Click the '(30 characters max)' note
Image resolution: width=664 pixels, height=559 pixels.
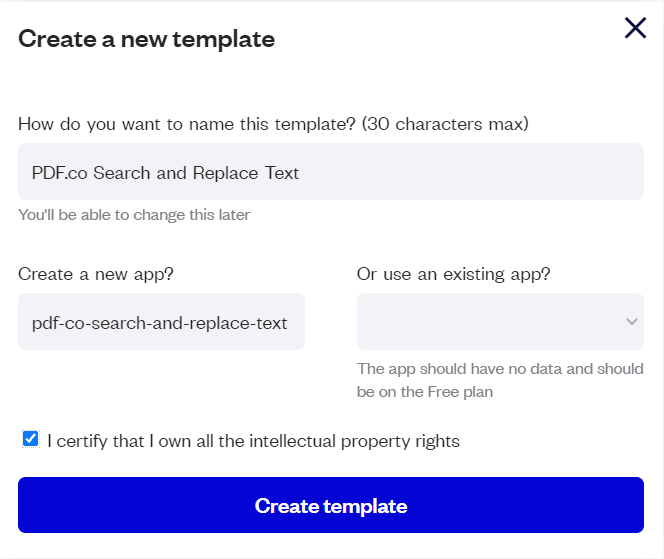(445, 124)
